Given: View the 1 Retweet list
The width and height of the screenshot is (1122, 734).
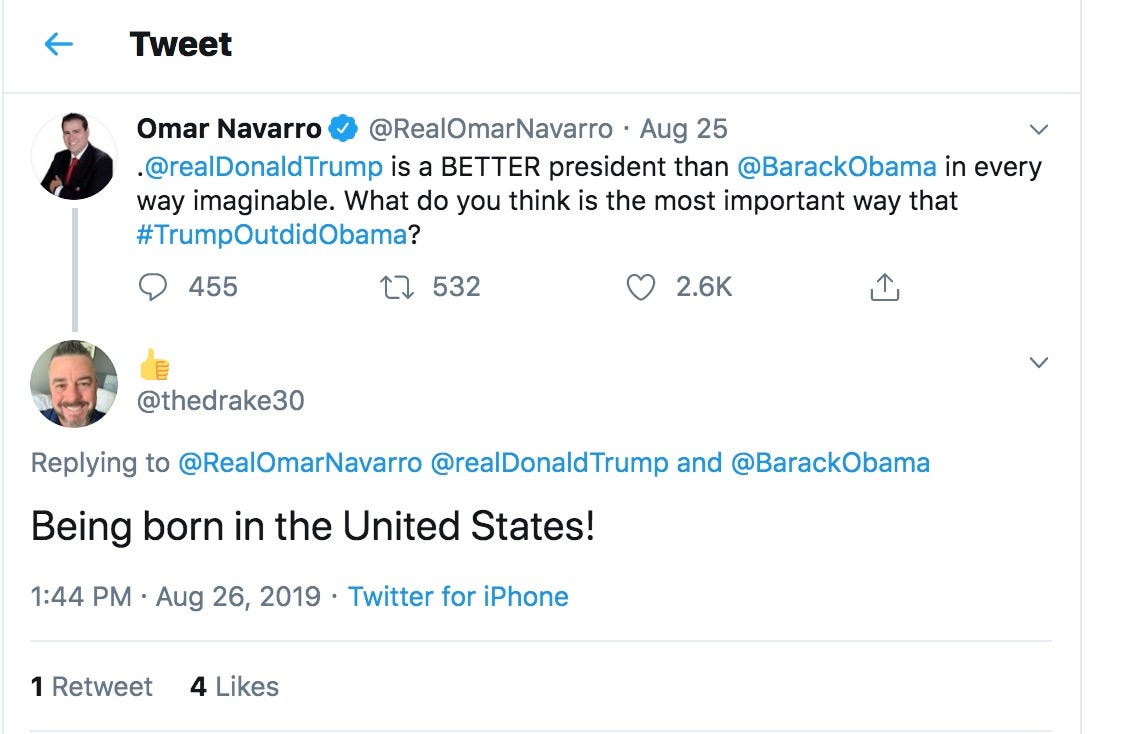Looking at the screenshot, I should coord(92,687).
